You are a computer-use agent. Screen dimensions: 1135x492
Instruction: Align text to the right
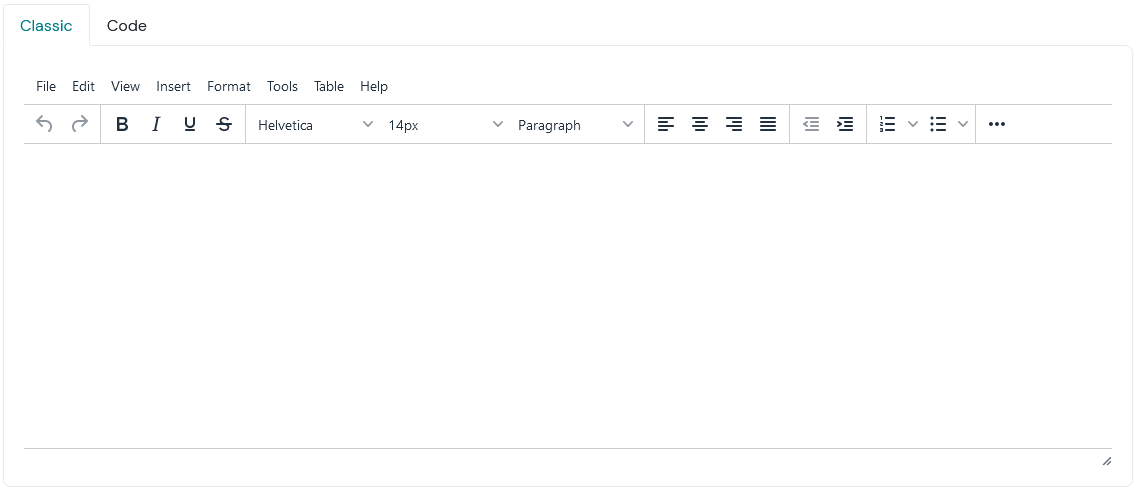tap(734, 124)
